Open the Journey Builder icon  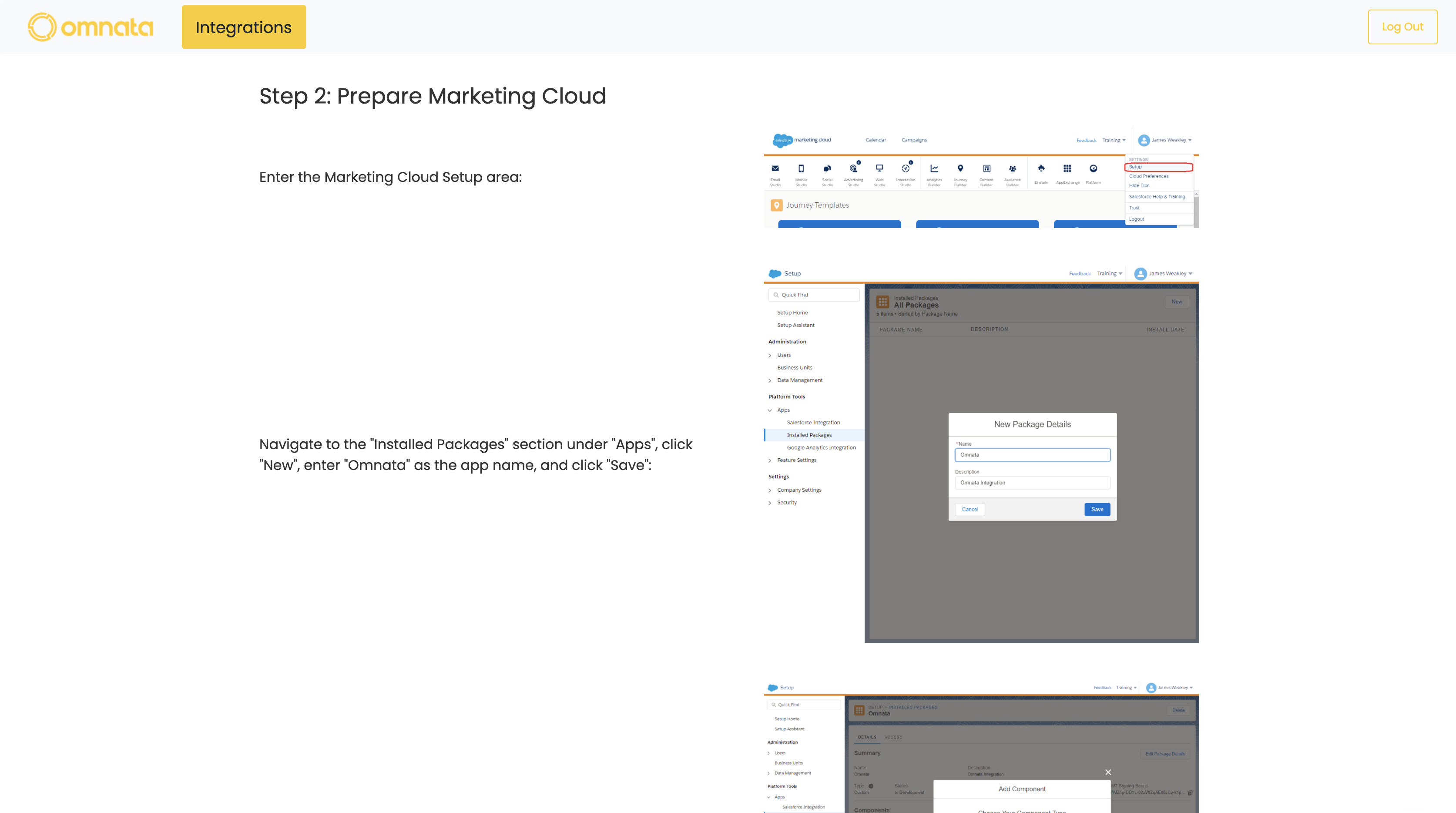960,168
